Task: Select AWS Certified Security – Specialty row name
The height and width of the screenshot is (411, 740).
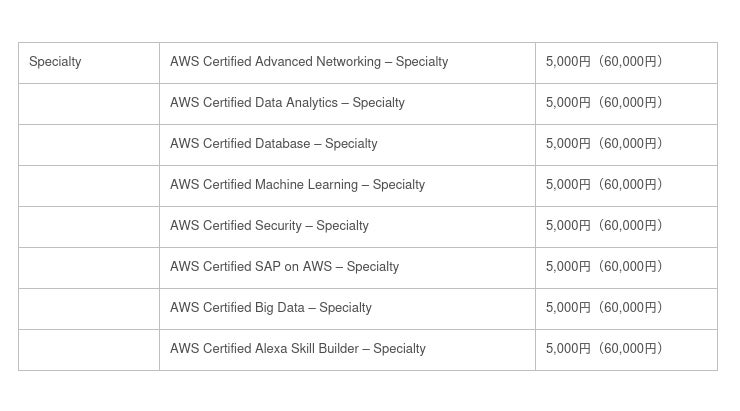Action: tap(269, 226)
